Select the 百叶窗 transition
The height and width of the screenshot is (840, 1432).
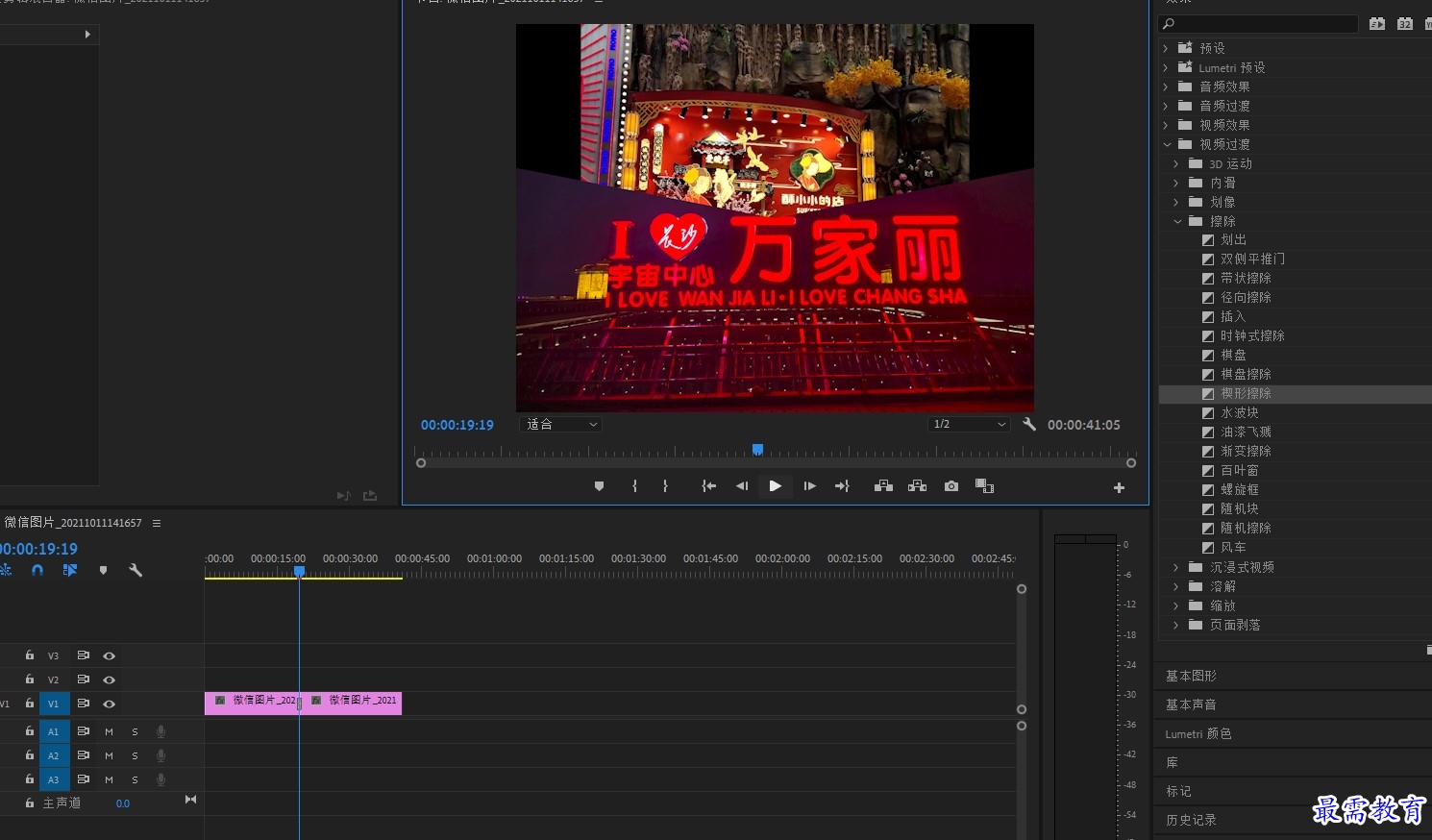click(x=1239, y=470)
